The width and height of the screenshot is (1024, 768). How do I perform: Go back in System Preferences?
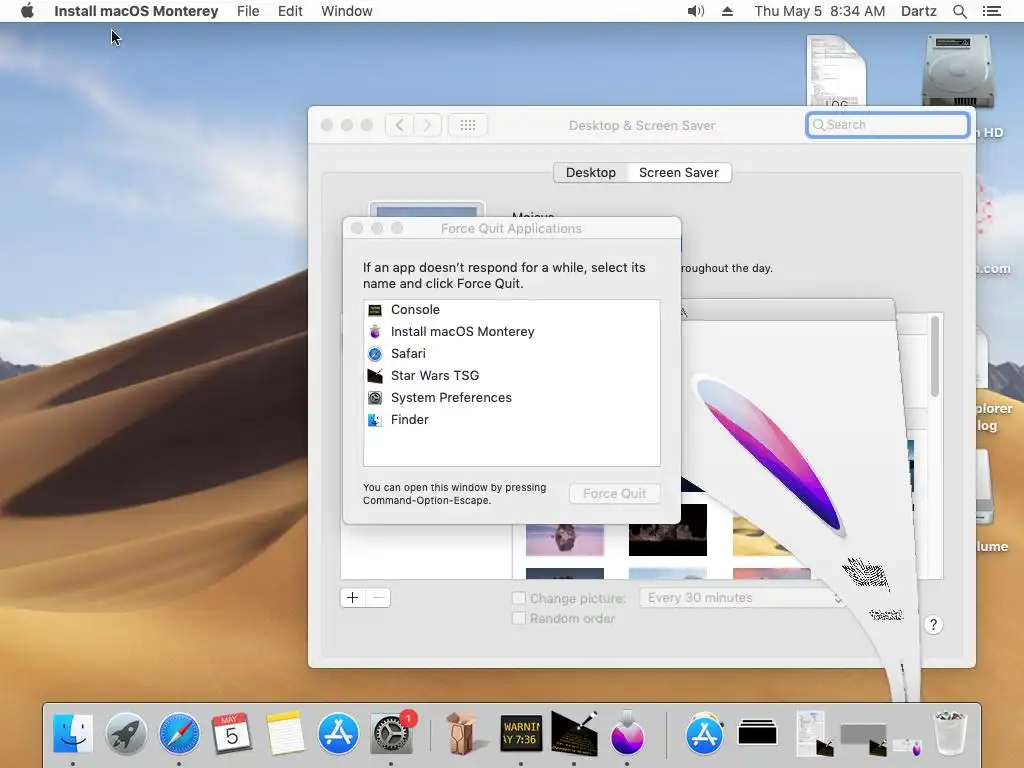pyautogui.click(x=399, y=125)
